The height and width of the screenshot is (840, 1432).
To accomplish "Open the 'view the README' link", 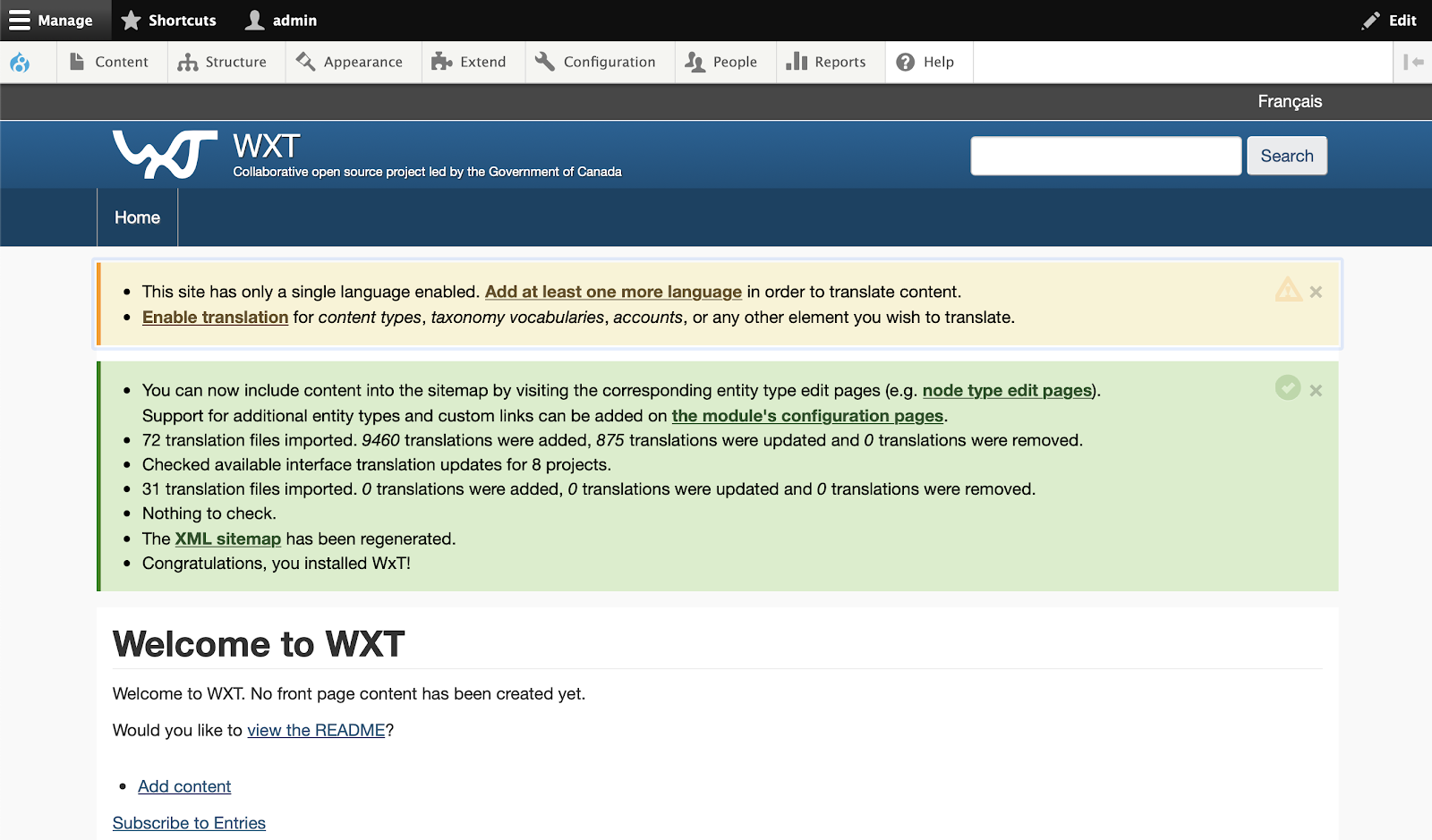I will [x=316, y=730].
